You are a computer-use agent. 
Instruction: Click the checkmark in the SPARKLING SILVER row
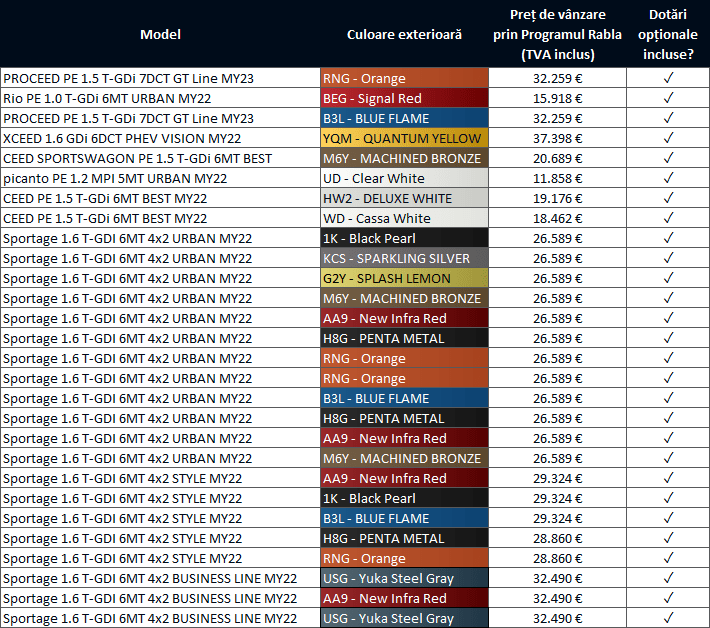(668, 258)
